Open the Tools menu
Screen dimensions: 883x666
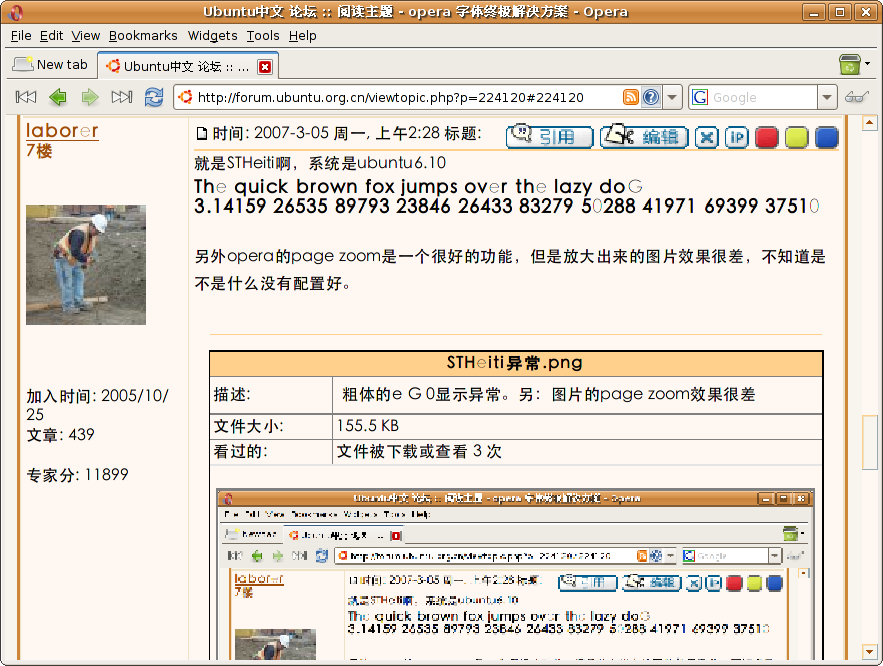(263, 35)
